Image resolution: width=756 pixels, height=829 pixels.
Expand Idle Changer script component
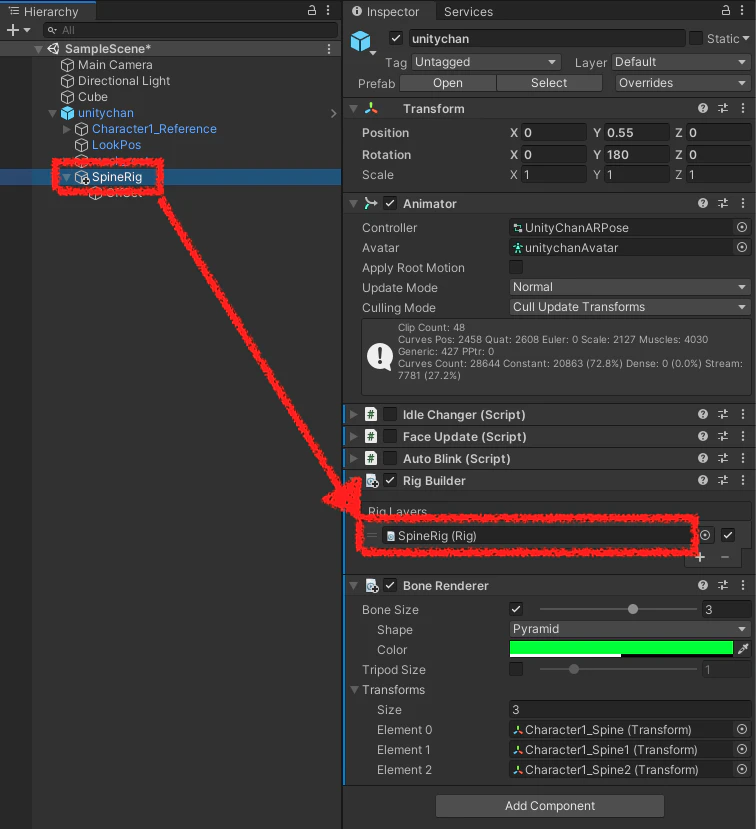pyautogui.click(x=354, y=414)
